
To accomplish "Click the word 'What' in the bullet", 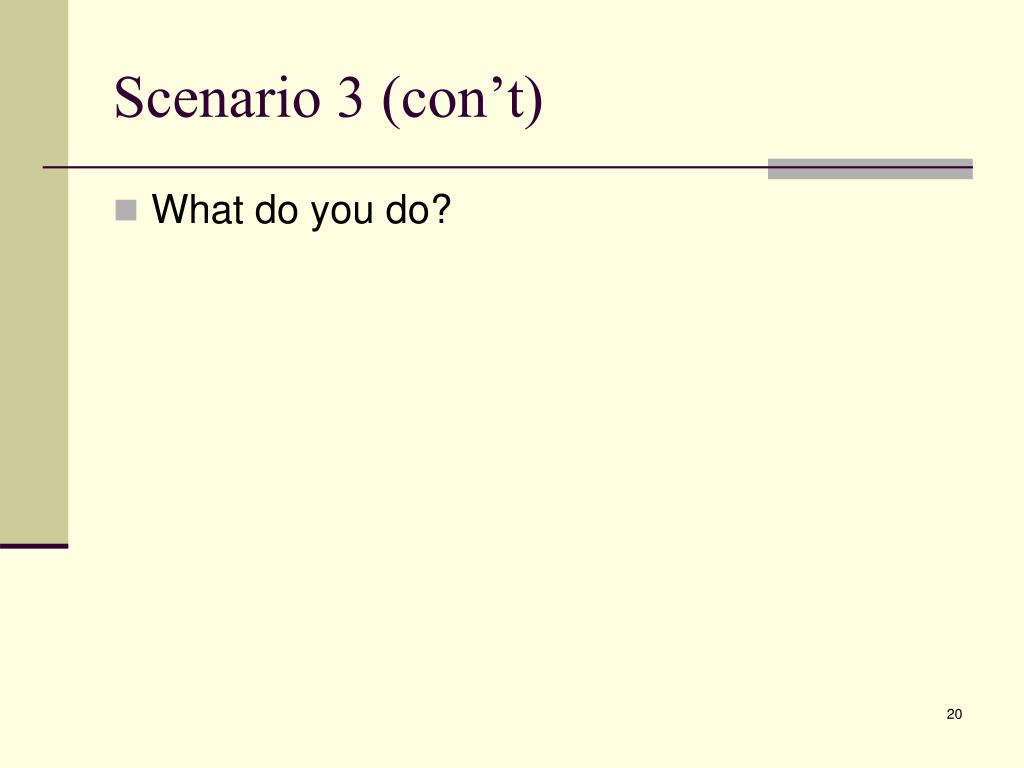I will point(198,209).
